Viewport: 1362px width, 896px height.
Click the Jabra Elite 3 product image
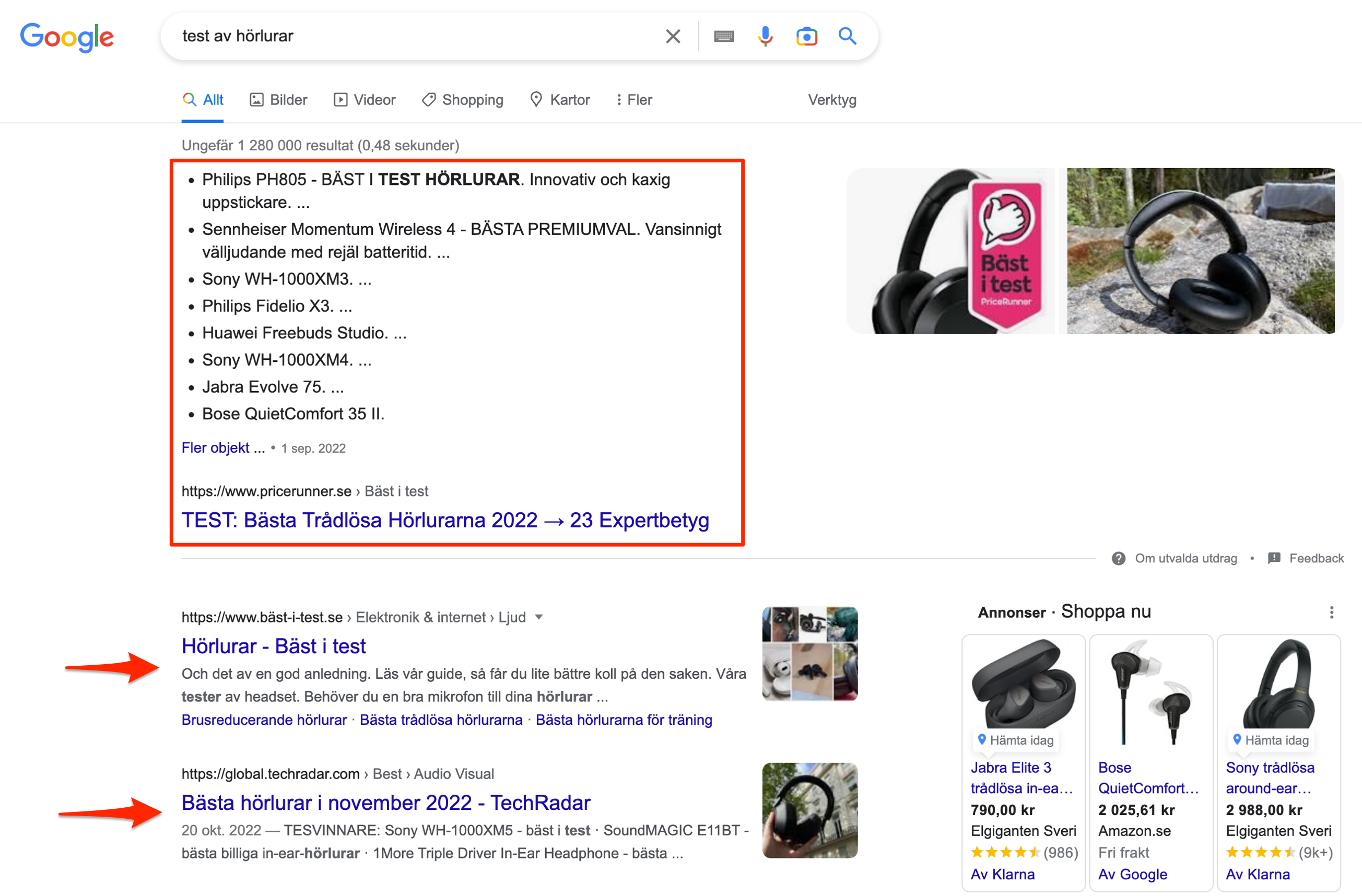[x=1023, y=683]
